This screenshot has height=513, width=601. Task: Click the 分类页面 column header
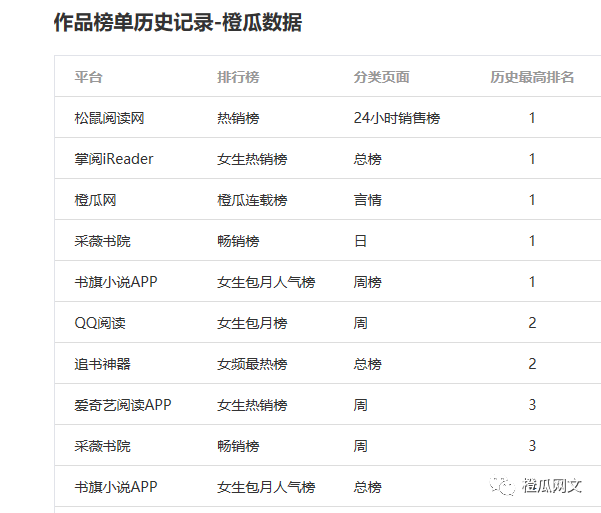click(x=381, y=77)
